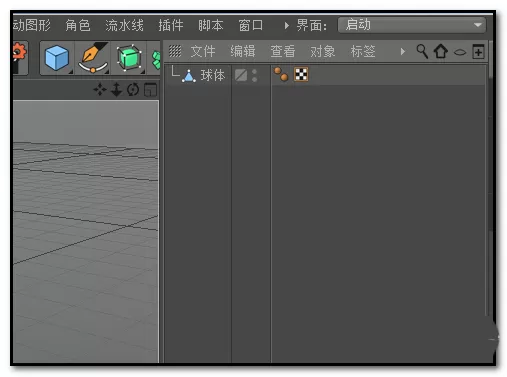Open the 流水线 menu
The width and height of the screenshot is (507, 377).
click(124, 25)
